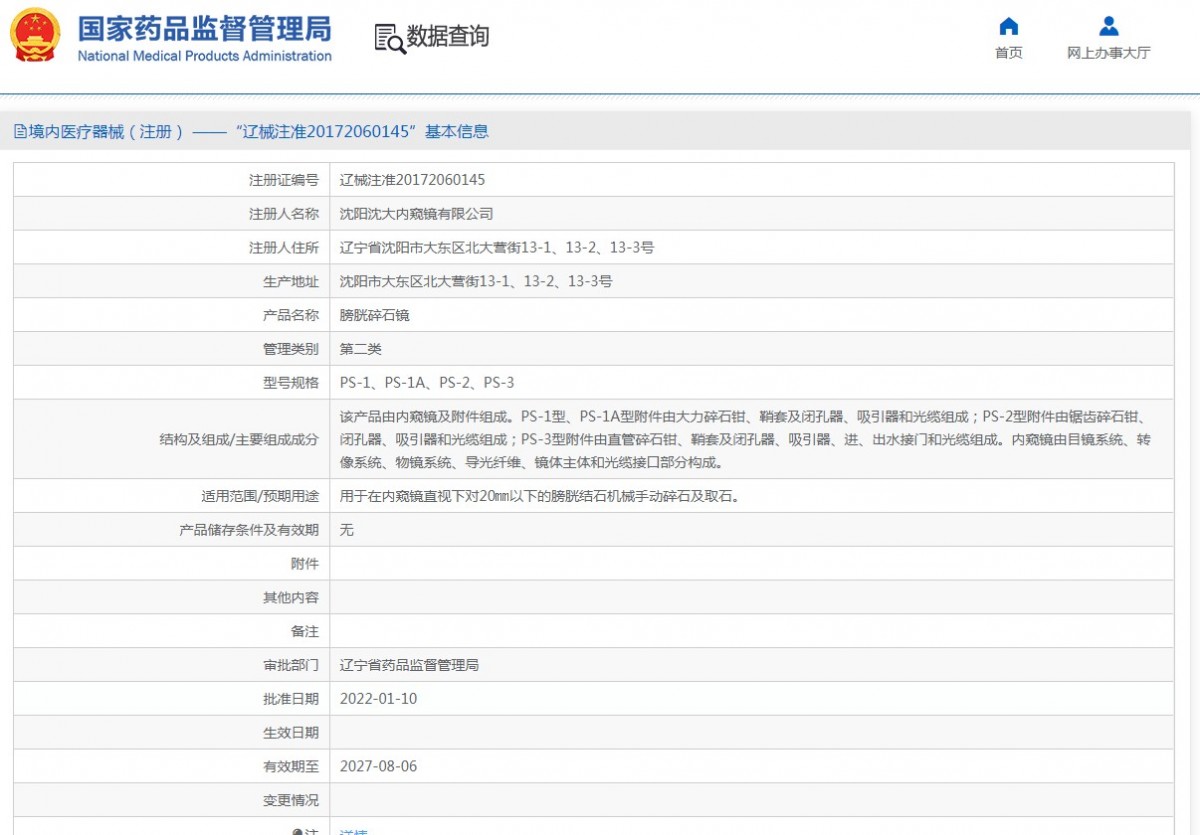This screenshot has width=1200, height=835.
Task: Click the national emblem logo
Action: [35, 35]
